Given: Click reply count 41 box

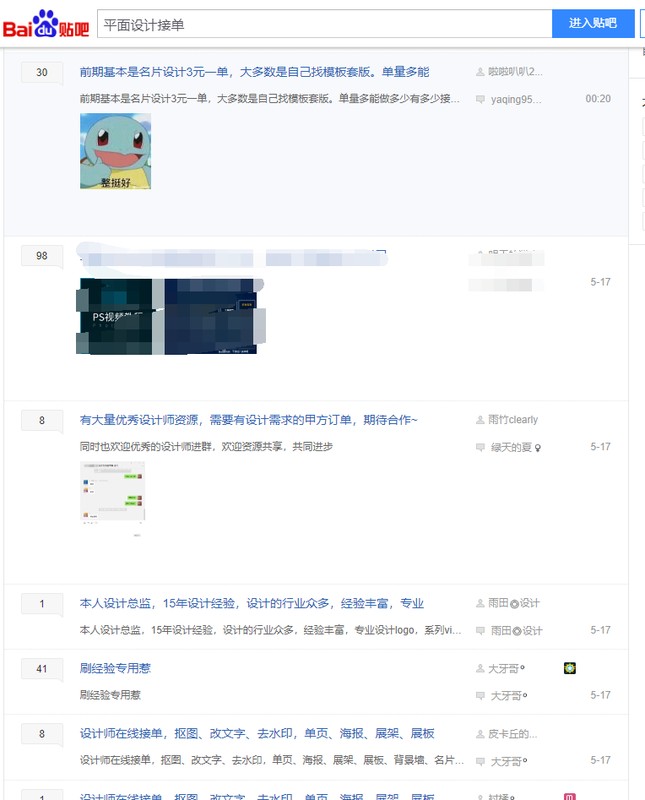Looking at the screenshot, I should [42, 669].
